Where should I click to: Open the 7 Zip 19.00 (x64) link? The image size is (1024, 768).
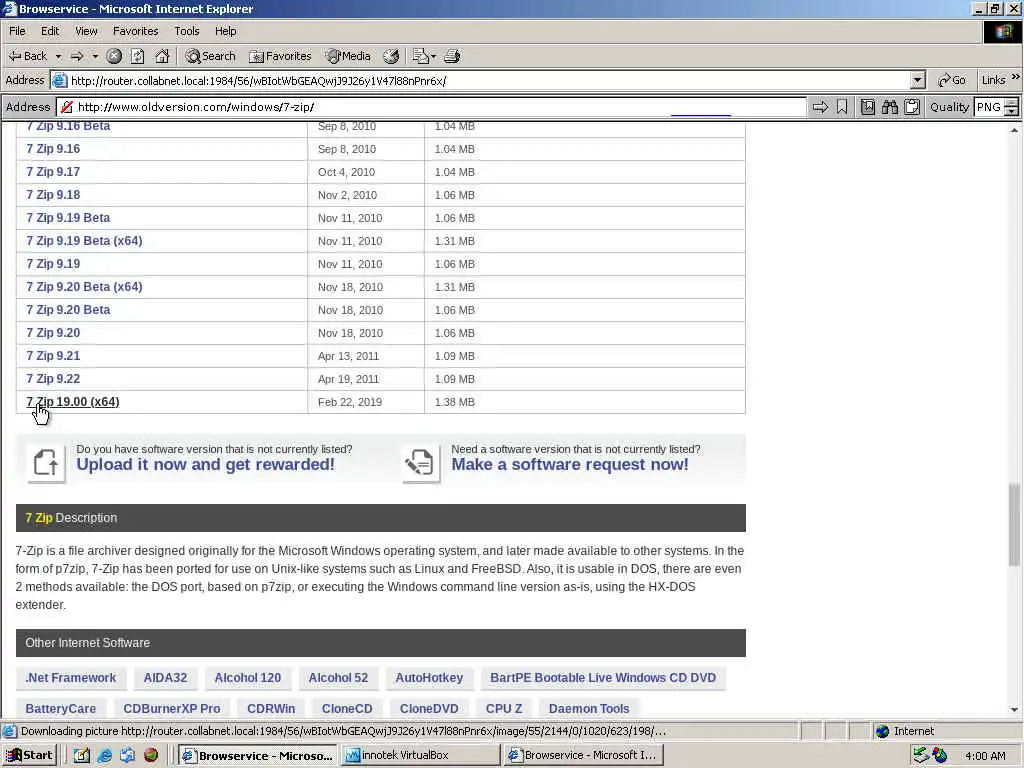(72, 402)
